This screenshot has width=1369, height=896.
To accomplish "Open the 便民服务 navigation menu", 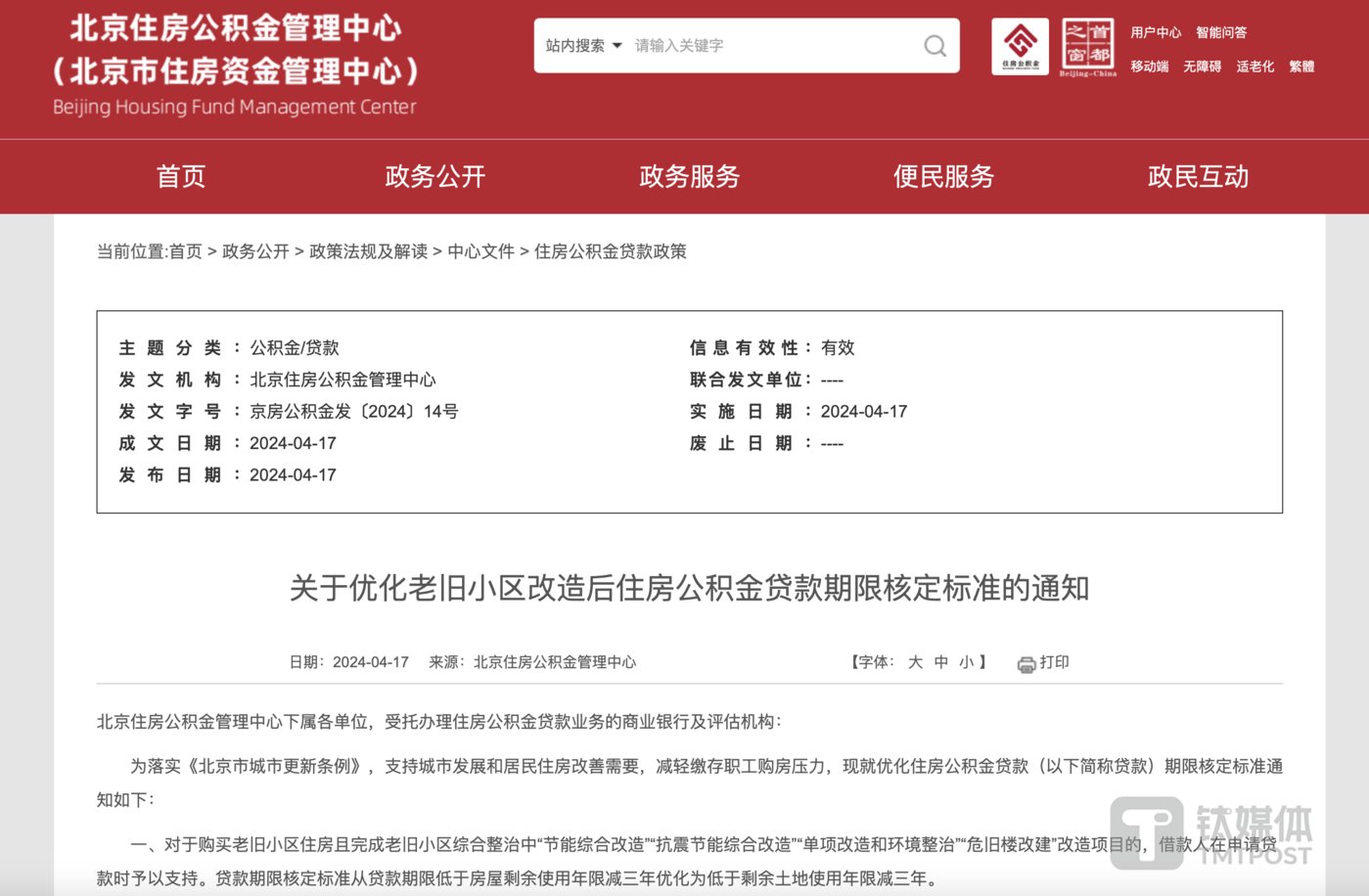I will pyautogui.click(x=942, y=177).
